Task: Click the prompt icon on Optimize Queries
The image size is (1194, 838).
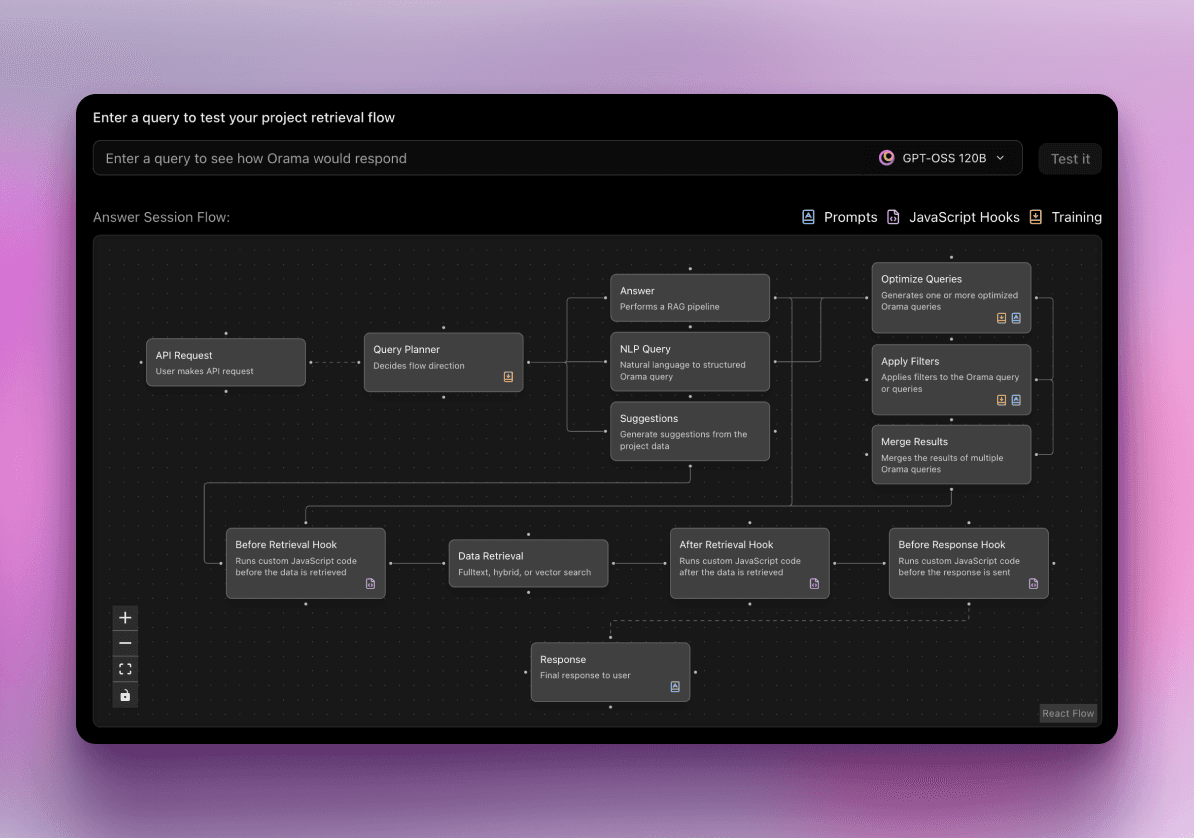Action: [x=1016, y=318]
